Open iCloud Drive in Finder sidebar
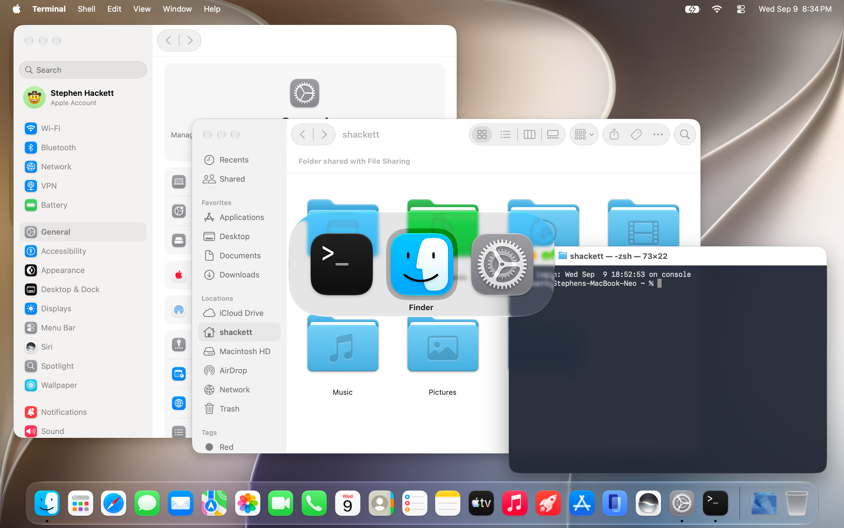This screenshot has height=528, width=844. (x=238, y=313)
